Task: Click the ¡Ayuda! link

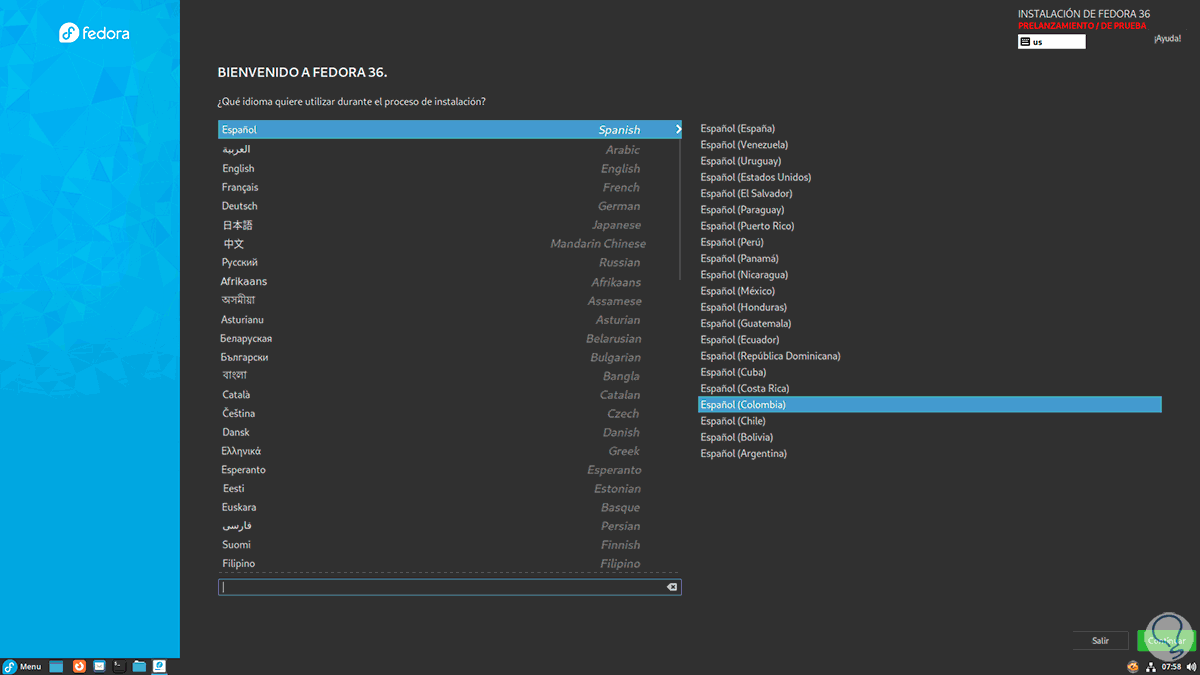Action: 1167,37
